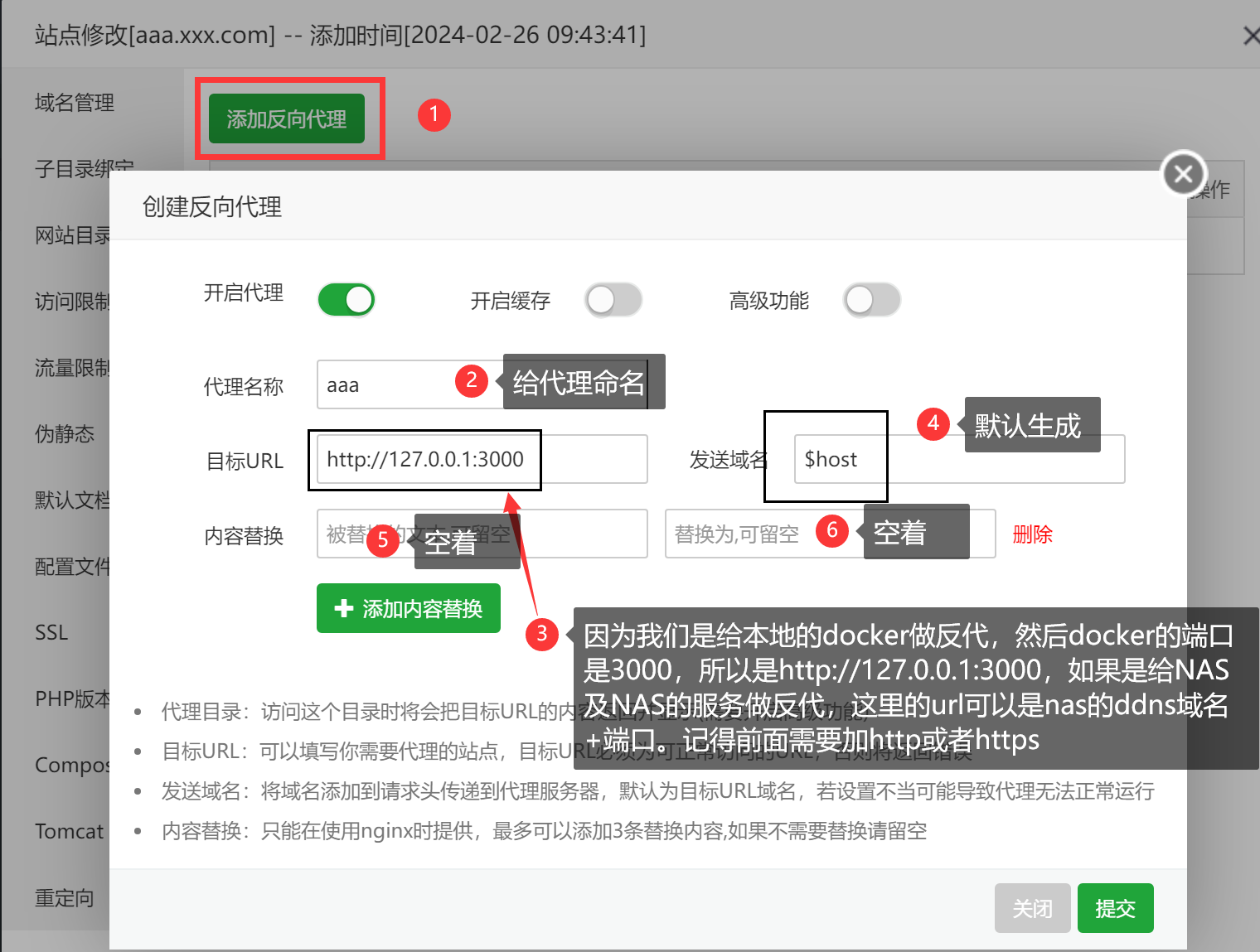Open the SSL sidebar item
This screenshot has width=1260, height=952.
coord(51,633)
